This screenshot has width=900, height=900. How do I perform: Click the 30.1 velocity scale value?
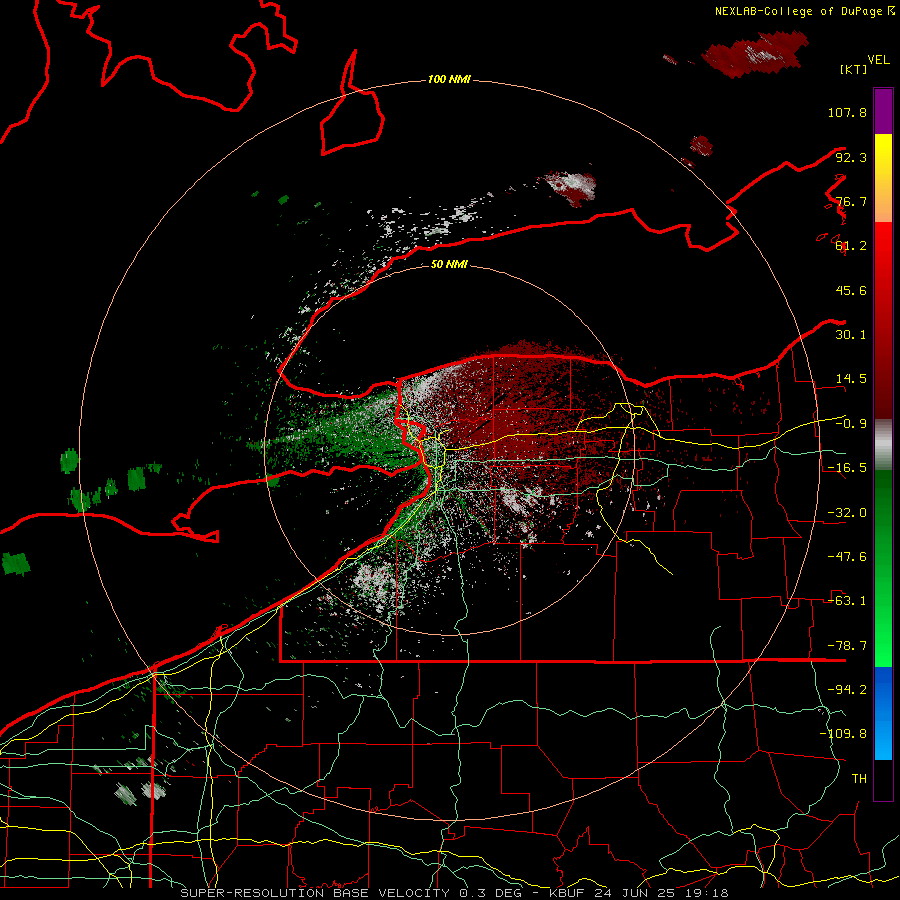pyautogui.click(x=851, y=335)
